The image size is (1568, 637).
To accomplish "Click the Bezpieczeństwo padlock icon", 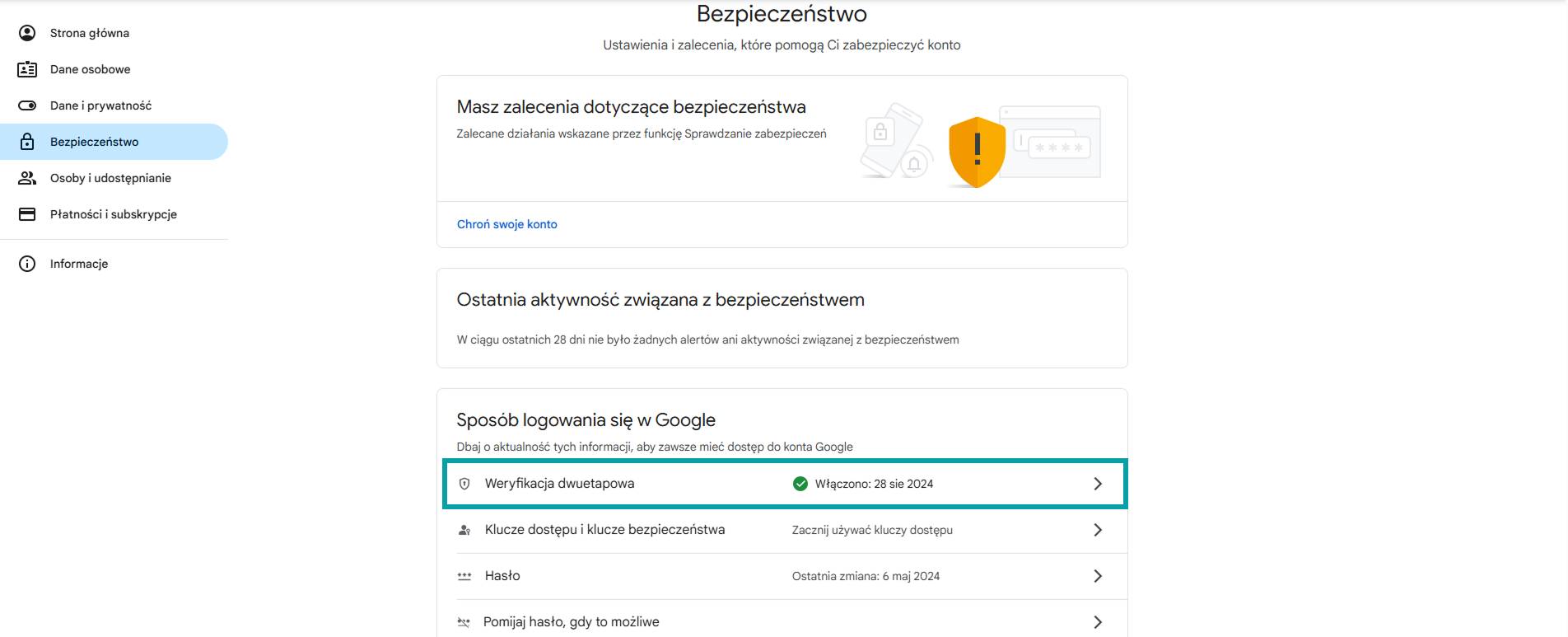I will [x=27, y=142].
